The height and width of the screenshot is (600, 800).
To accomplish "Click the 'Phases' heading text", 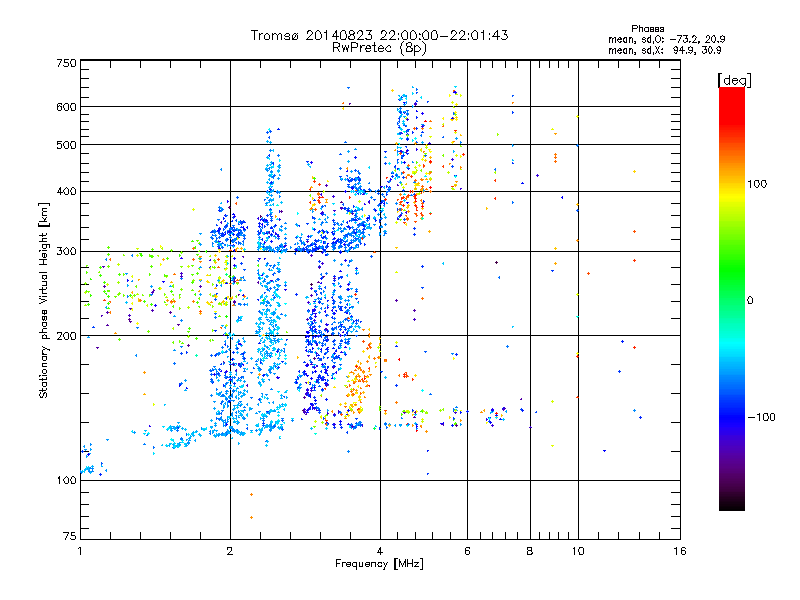I will [647, 29].
